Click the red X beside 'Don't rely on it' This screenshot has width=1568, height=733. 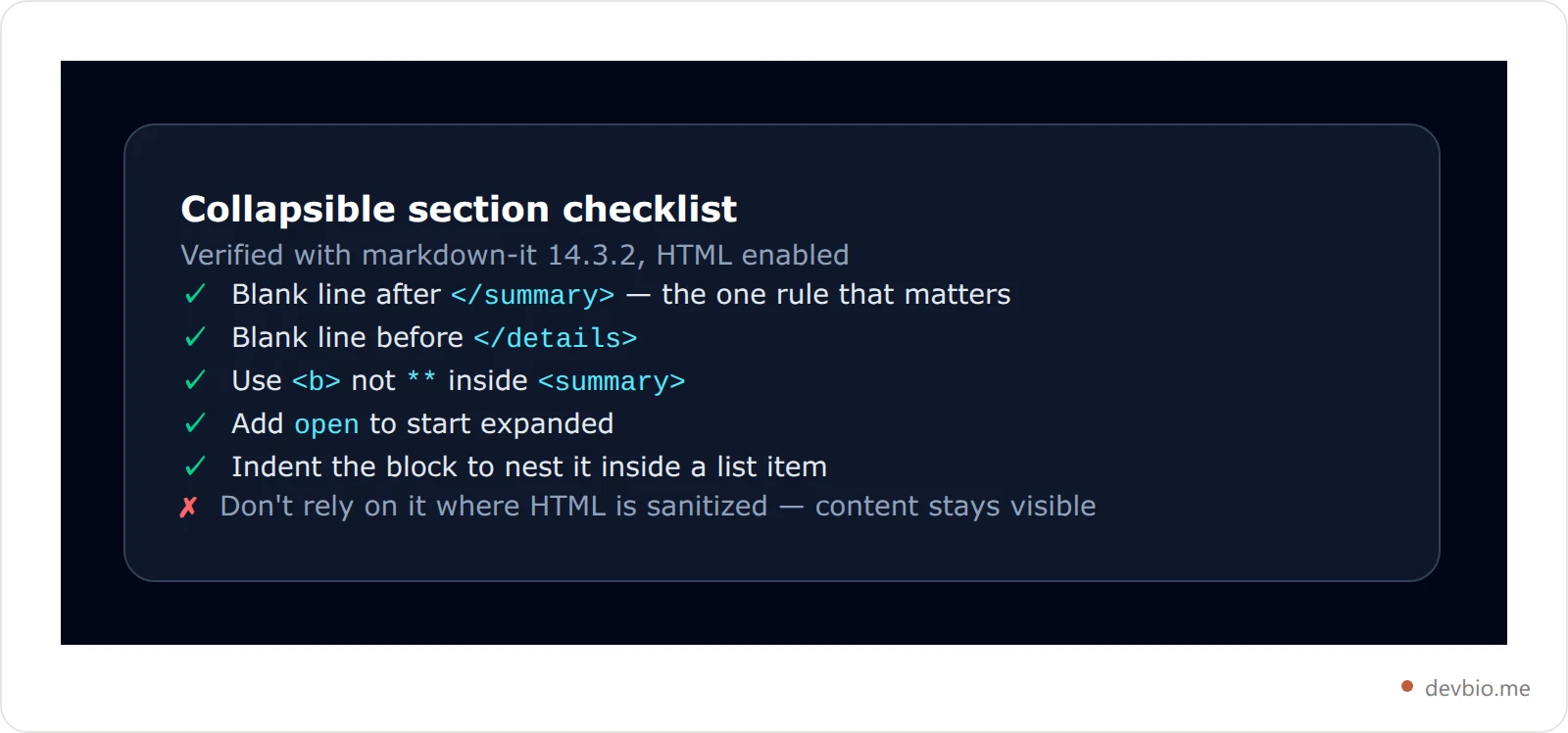pyautogui.click(x=188, y=507)
